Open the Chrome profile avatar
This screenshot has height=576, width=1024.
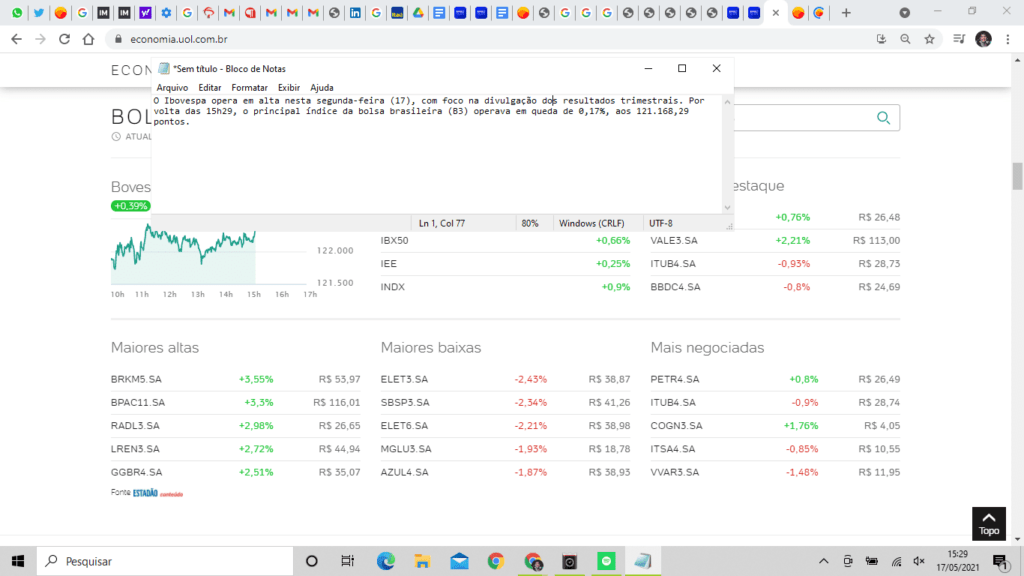984,39
